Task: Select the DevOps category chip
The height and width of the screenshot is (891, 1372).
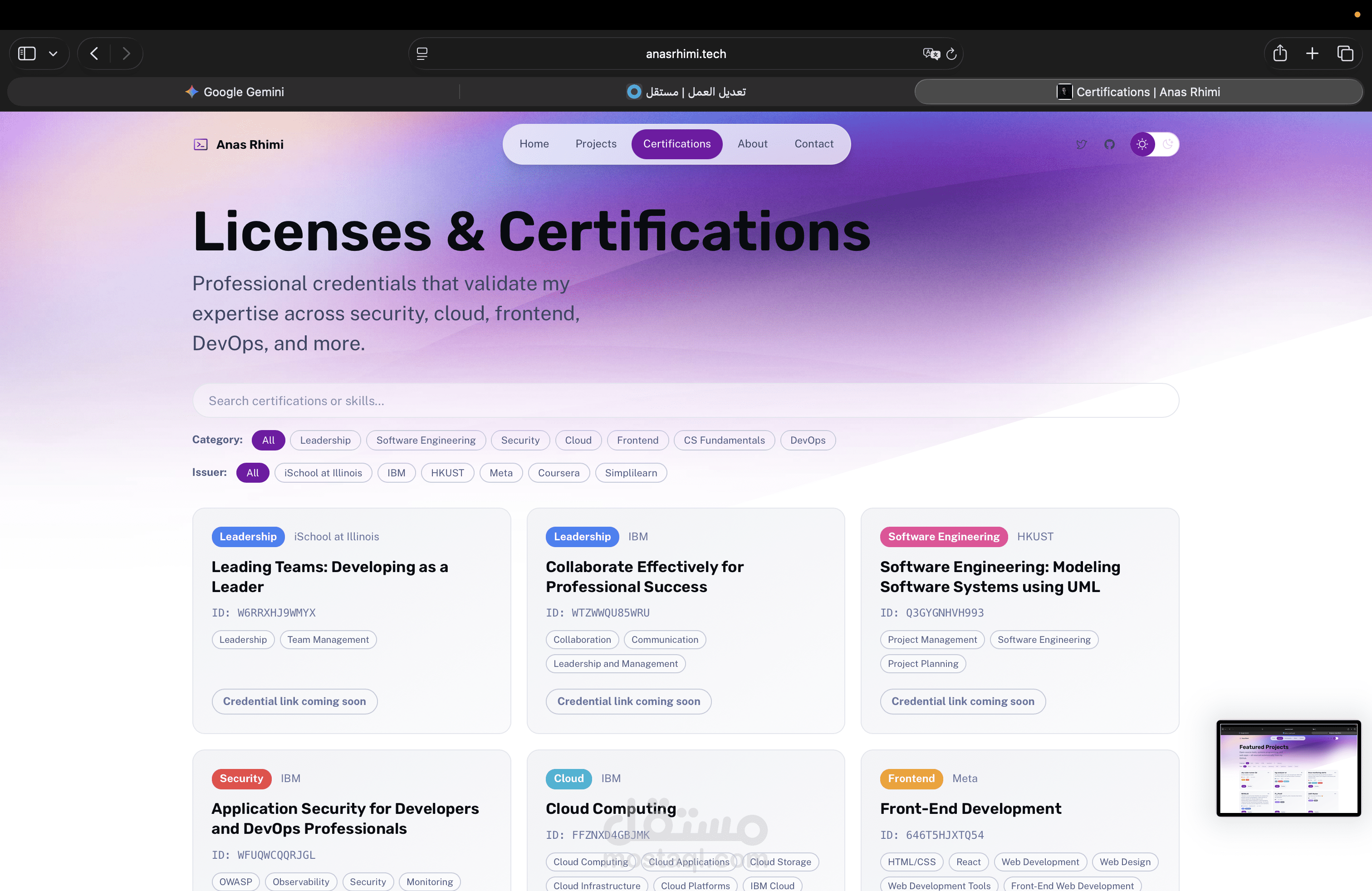Action: tap(807, 441)
